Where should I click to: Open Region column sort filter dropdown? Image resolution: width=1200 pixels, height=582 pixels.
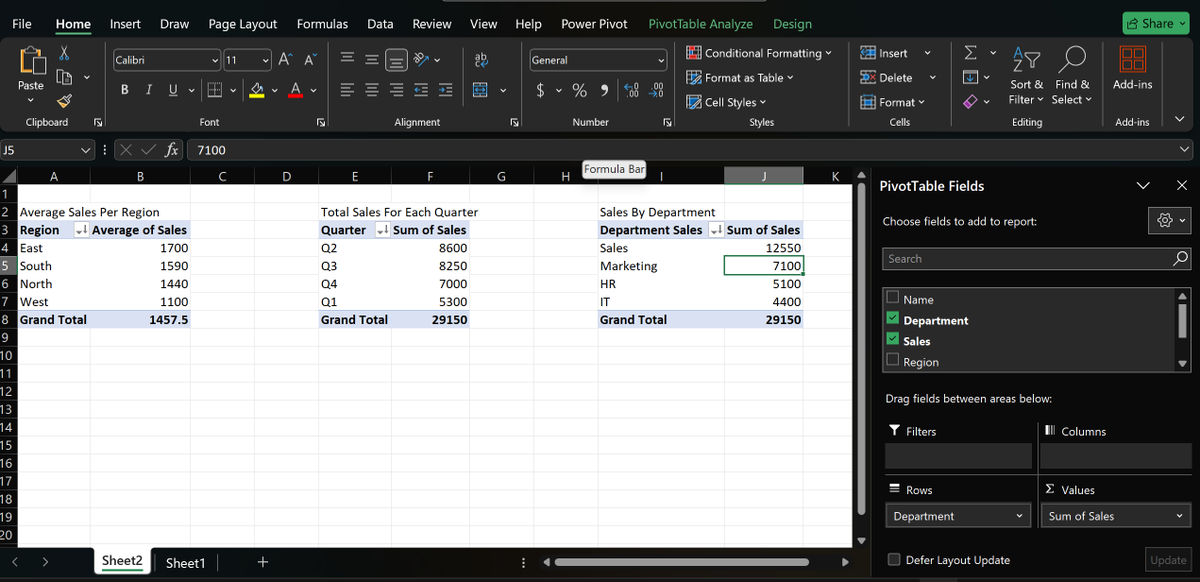click(x=80, y=230)
